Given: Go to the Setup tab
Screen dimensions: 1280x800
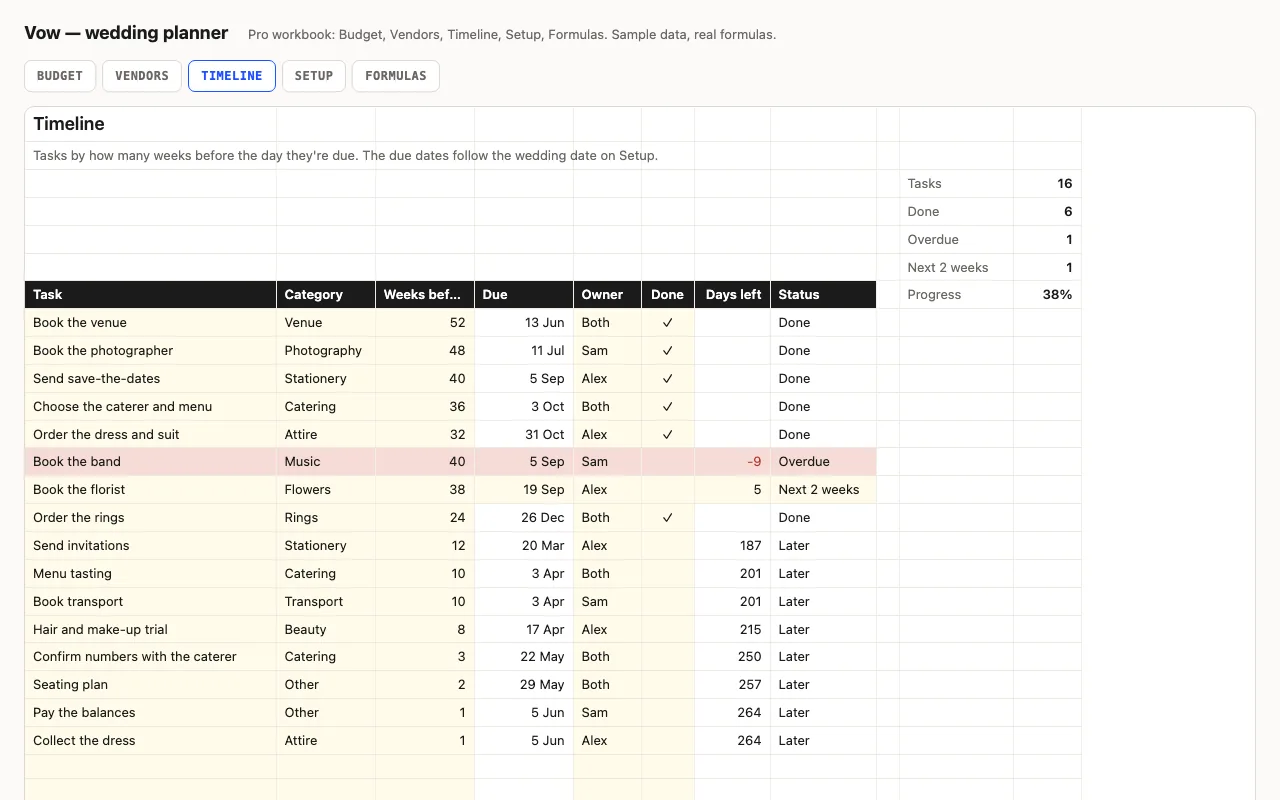Looking at the screenshot, I should tap(314, 76).
